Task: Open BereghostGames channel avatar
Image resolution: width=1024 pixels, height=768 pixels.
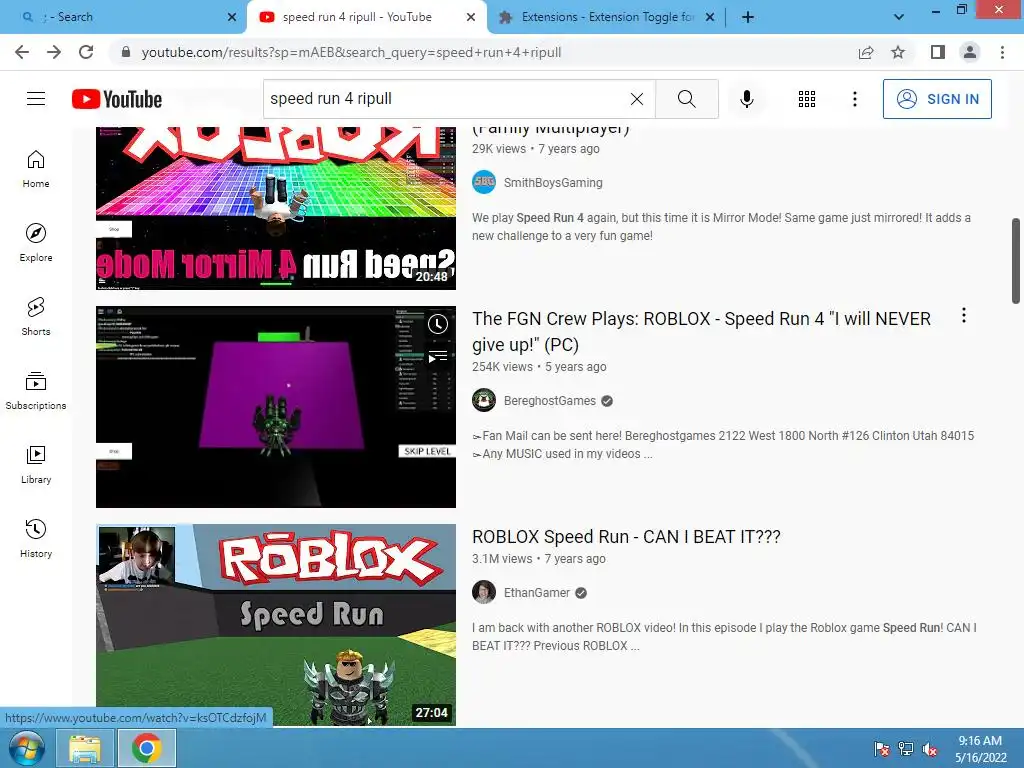Action: pyautogui.click(x=484, y=400)
